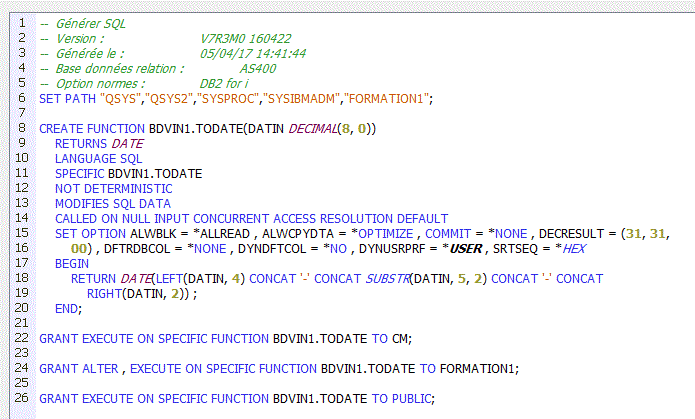Click 'LANGUAGE SQL' on line 10
This screenshot has height=419, width=695.
(x=98, y=159)
